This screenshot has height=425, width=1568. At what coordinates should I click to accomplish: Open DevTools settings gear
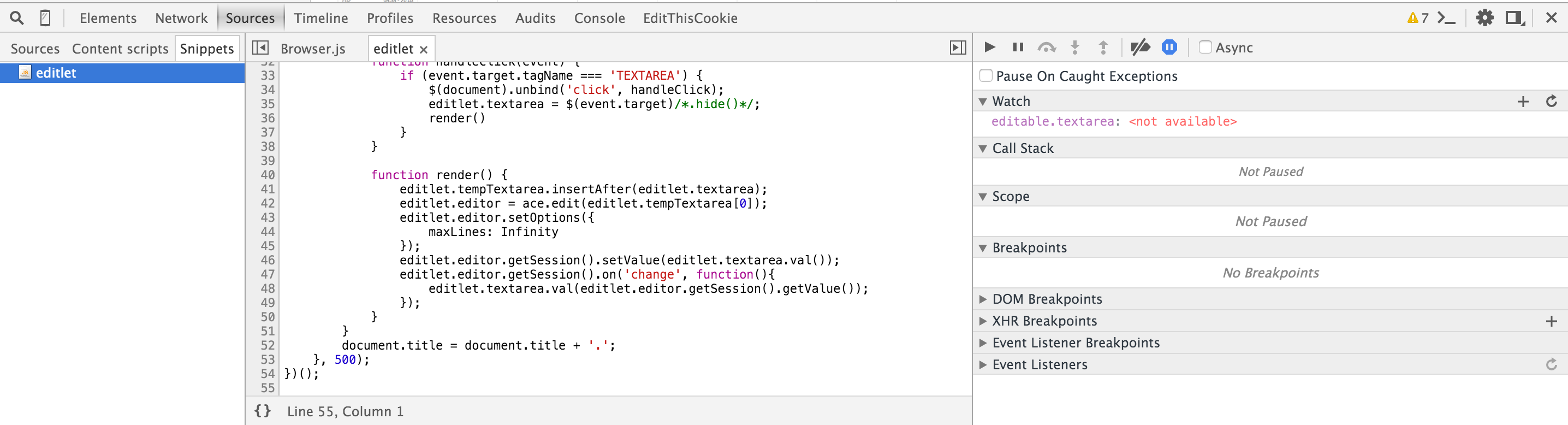[x=1484, y=18]
